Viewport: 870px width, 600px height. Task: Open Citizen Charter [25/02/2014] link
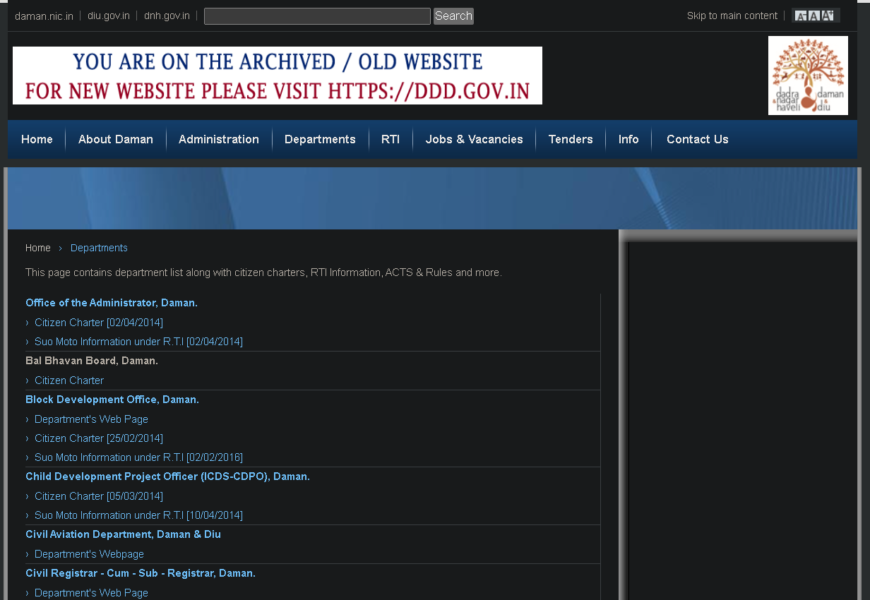[99, 438]
